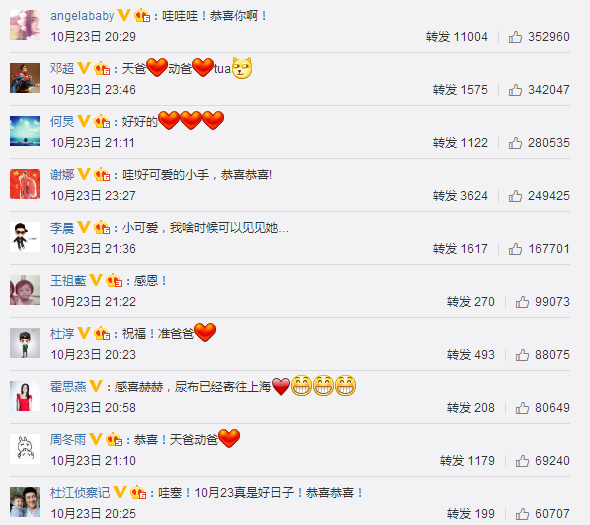This screenshot has width=590, height=525.
Task: Like 杜江侦察记's comment showing 60707
Action: click(522, 514)
